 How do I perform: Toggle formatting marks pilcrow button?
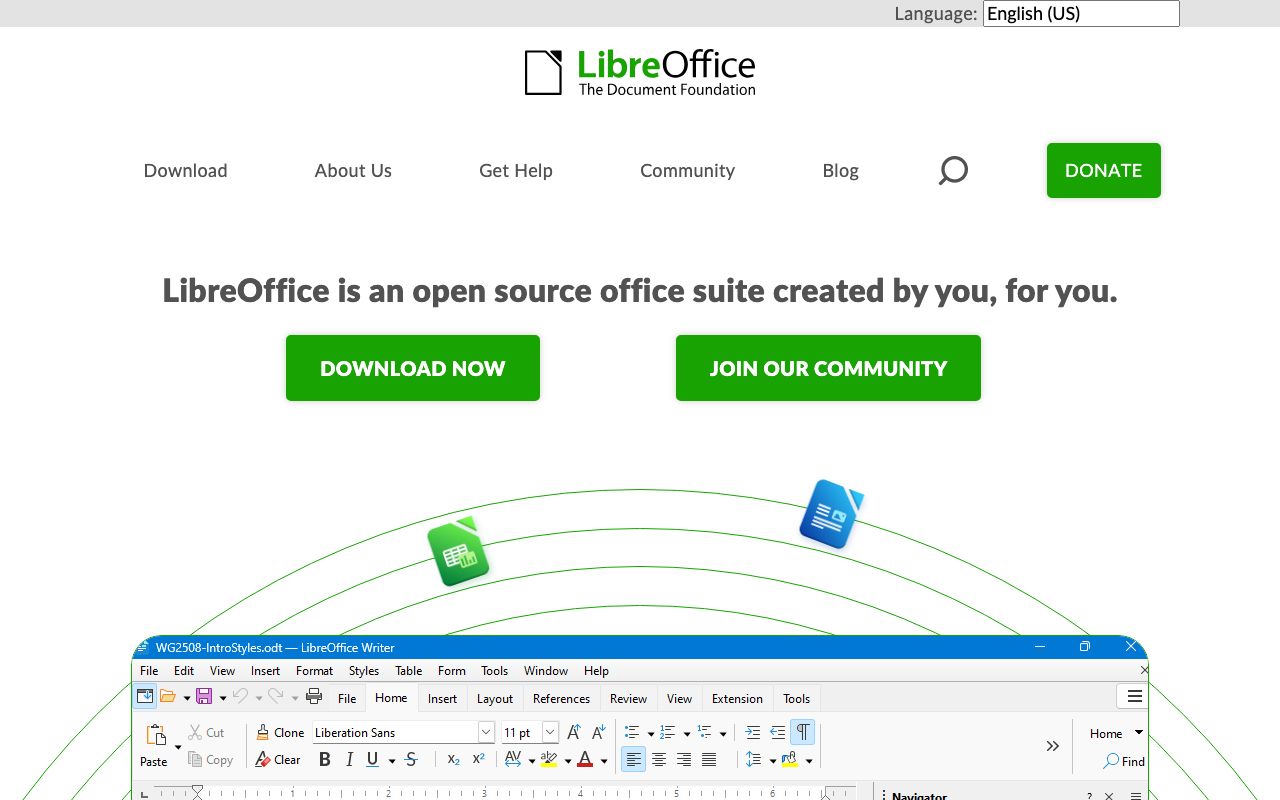click(802, 733)
